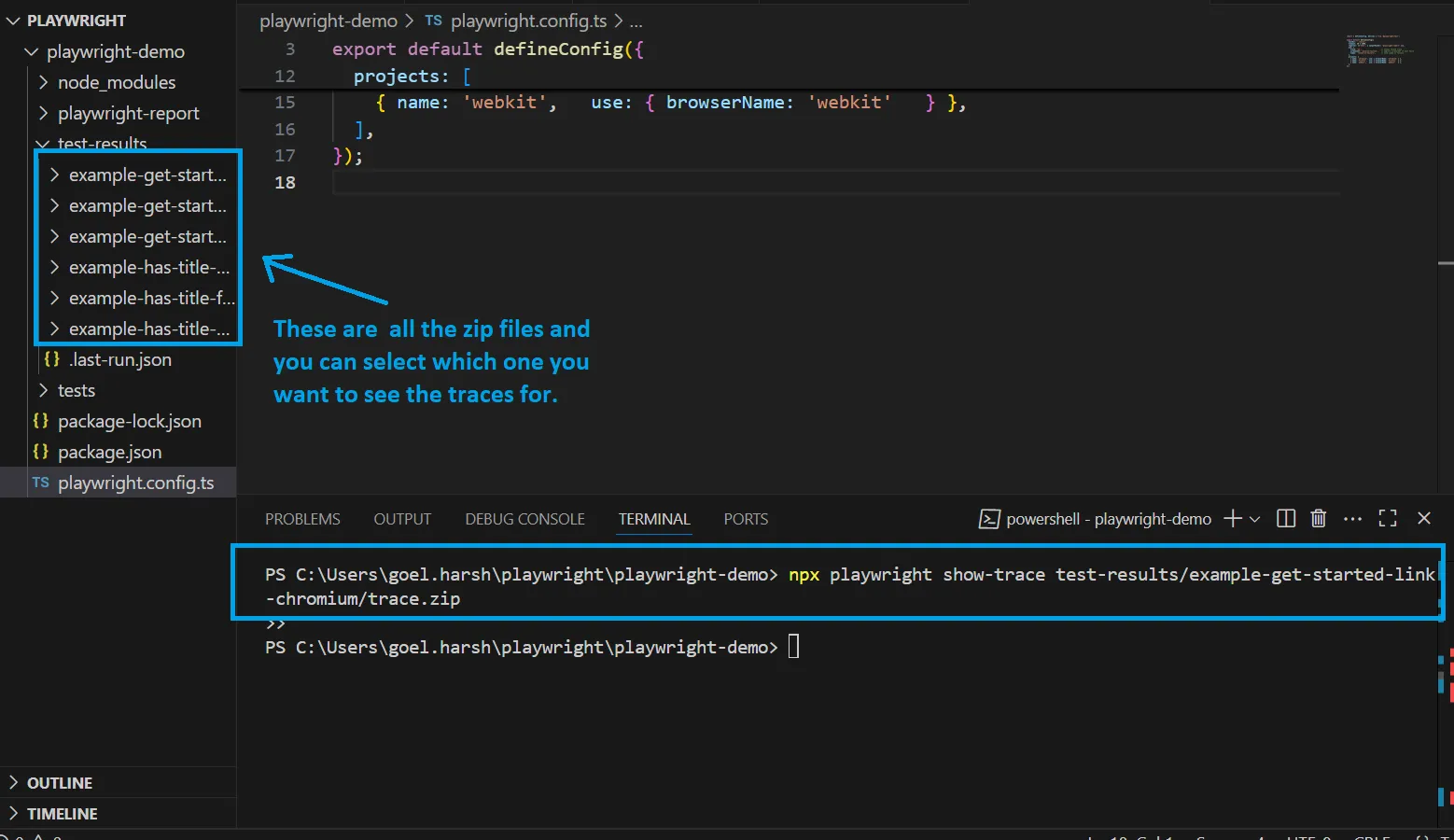Place cursor on editor line 18

pos(835,182)
